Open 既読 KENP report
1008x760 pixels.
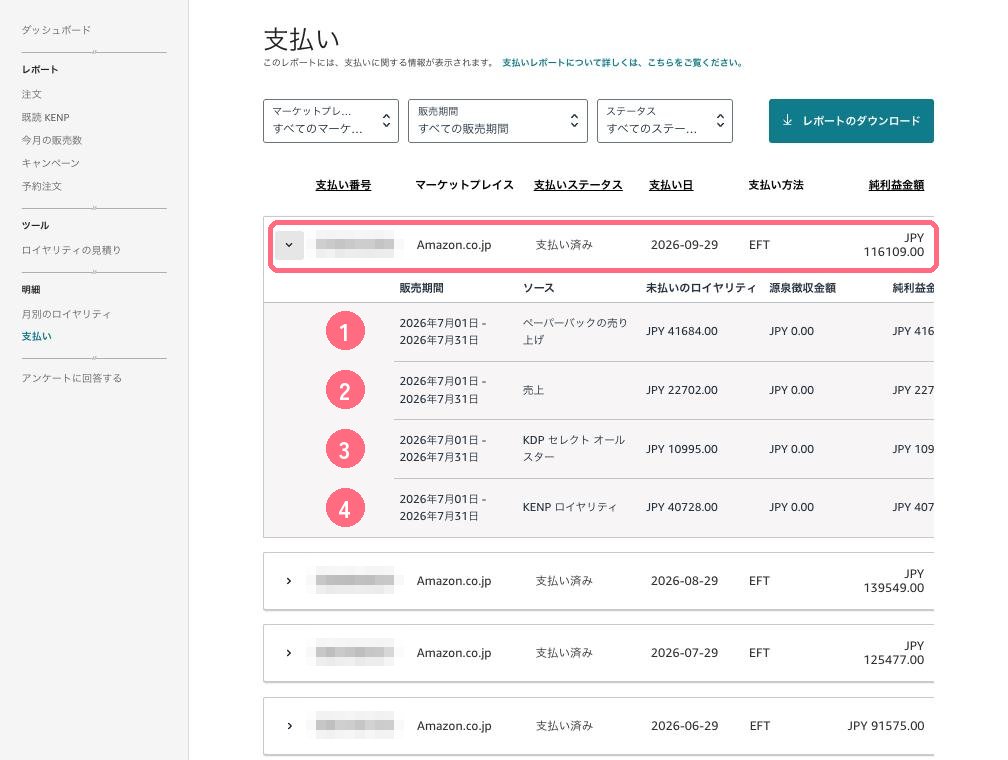tap(45, 117)
